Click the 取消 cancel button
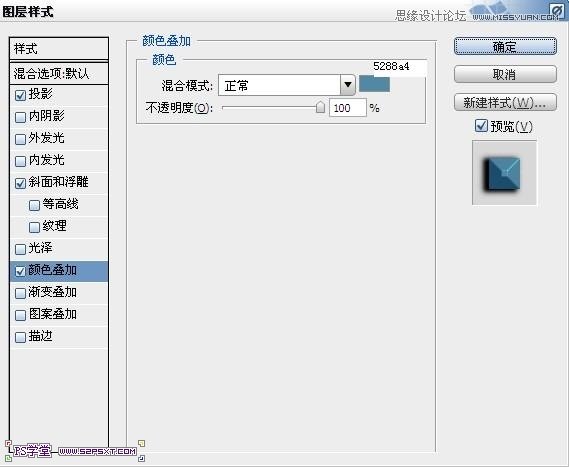Screen dimensions: 569x467 (505, 74)
